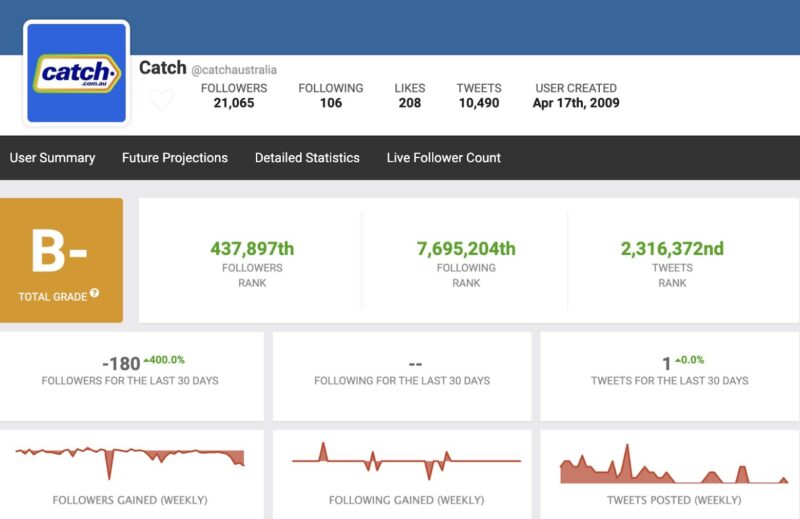The image size is (800, 519).
Task: Click the Followers Gained weekly chart
Action: (x=130, y=462)
